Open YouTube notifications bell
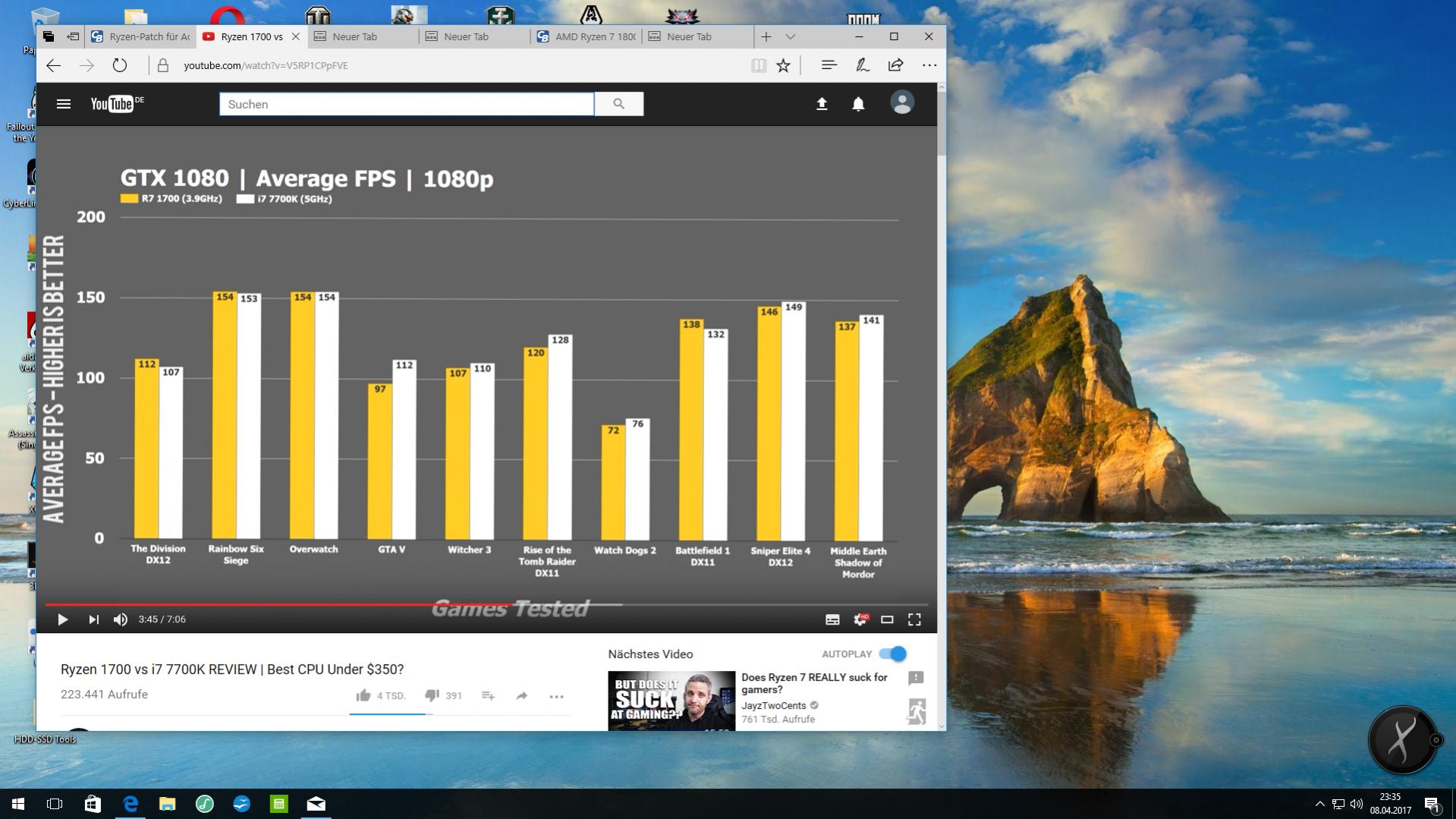1456x819 pixels. (858, 104)
